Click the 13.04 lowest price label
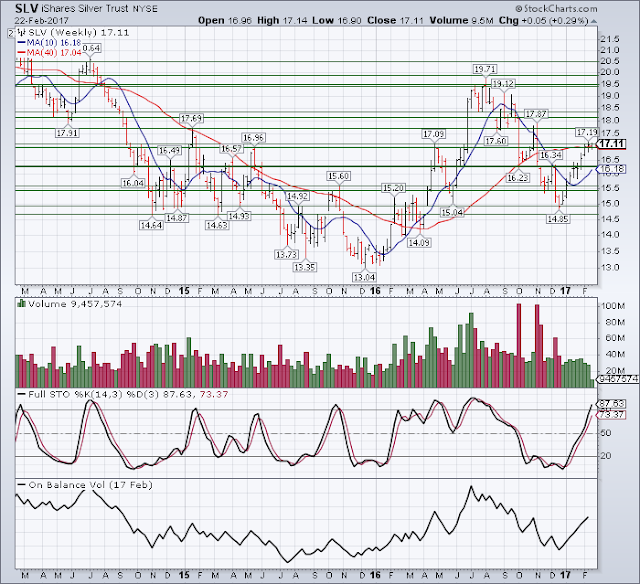The image size is (640, 584). pos(364,278)
